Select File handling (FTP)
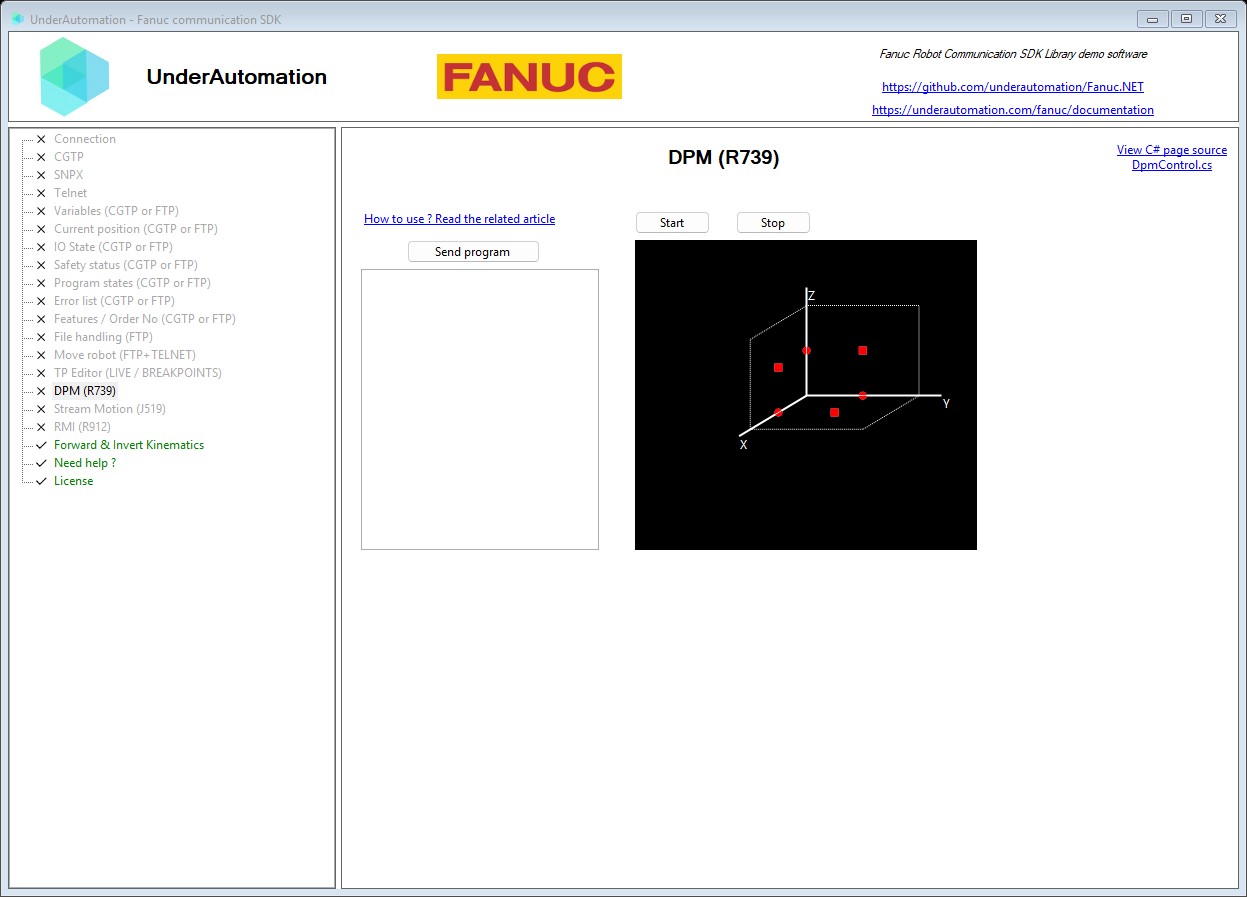 pos(103,337)
